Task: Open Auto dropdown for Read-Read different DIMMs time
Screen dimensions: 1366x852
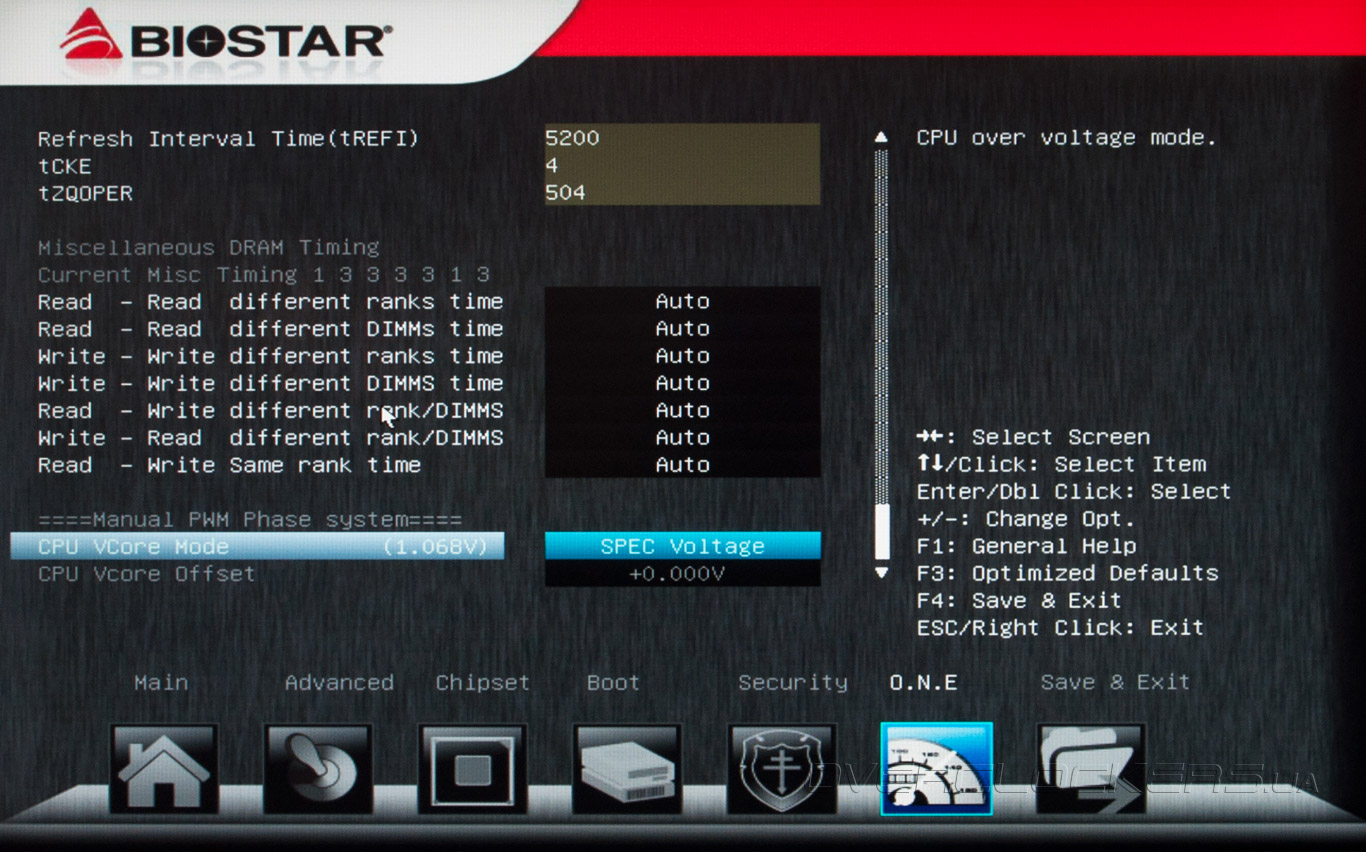Action: click(682, 329)
